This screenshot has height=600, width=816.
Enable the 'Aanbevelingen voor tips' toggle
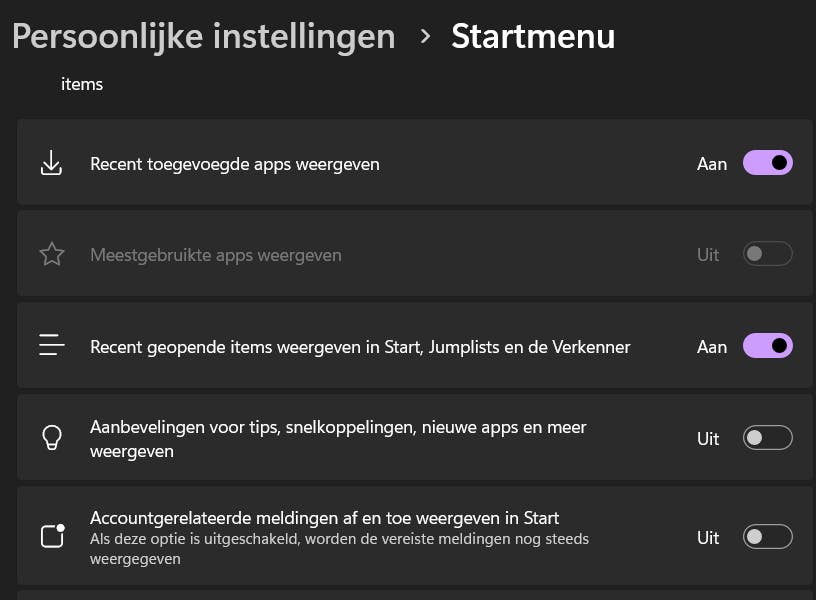[767, 438]
